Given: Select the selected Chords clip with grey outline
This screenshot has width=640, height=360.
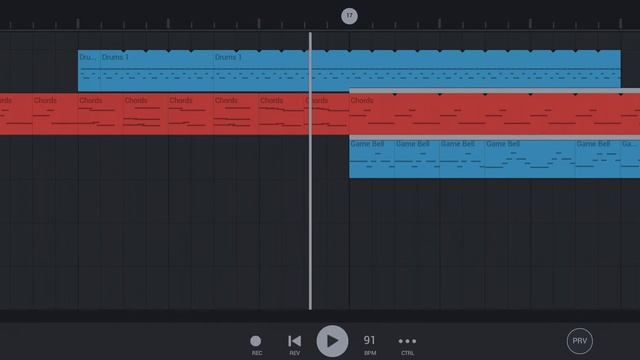Looking at the screenshot, I should click(x=495, y=114).
